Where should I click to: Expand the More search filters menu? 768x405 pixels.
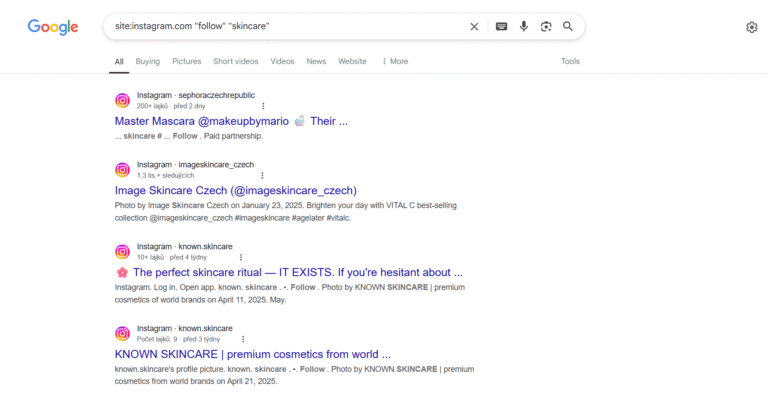395,61
